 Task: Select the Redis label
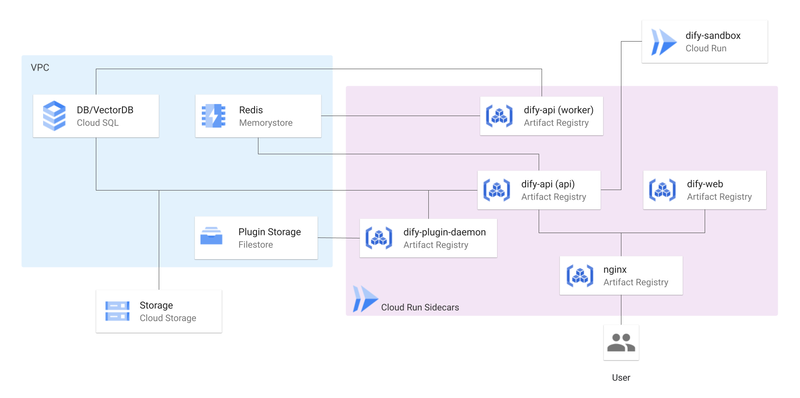point(251,110)
